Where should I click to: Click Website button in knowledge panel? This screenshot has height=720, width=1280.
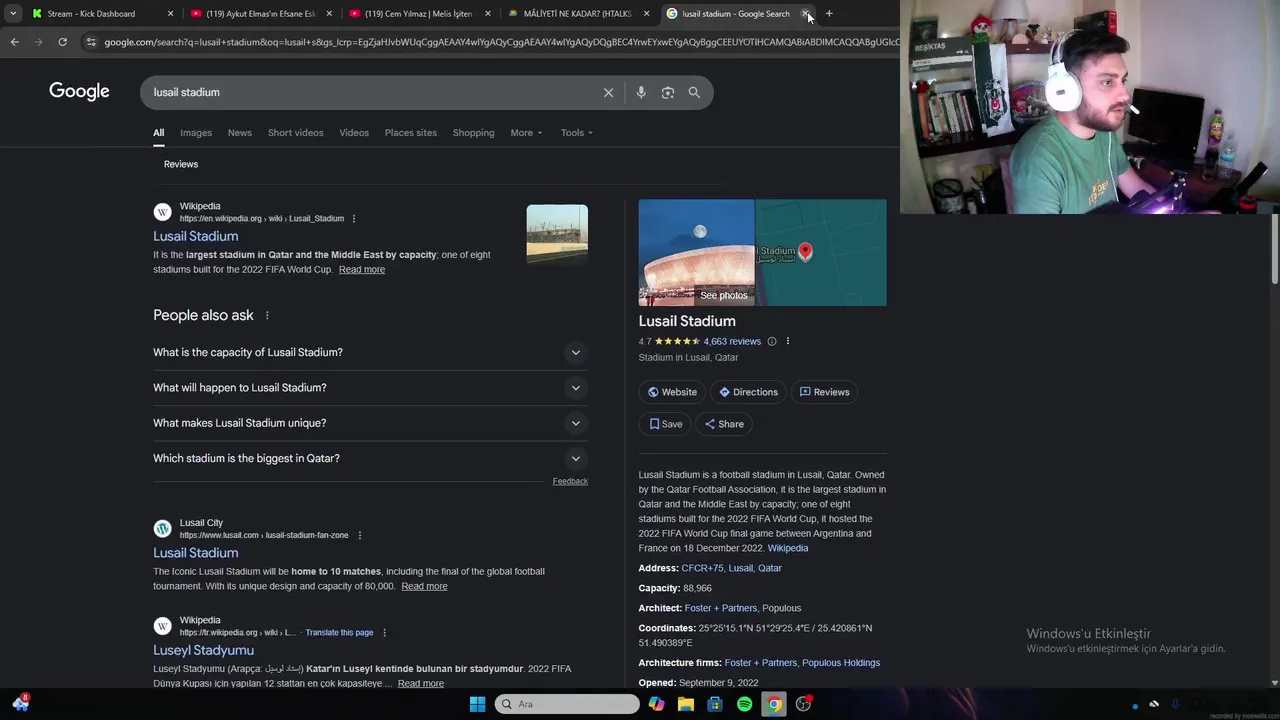[672, 392]
